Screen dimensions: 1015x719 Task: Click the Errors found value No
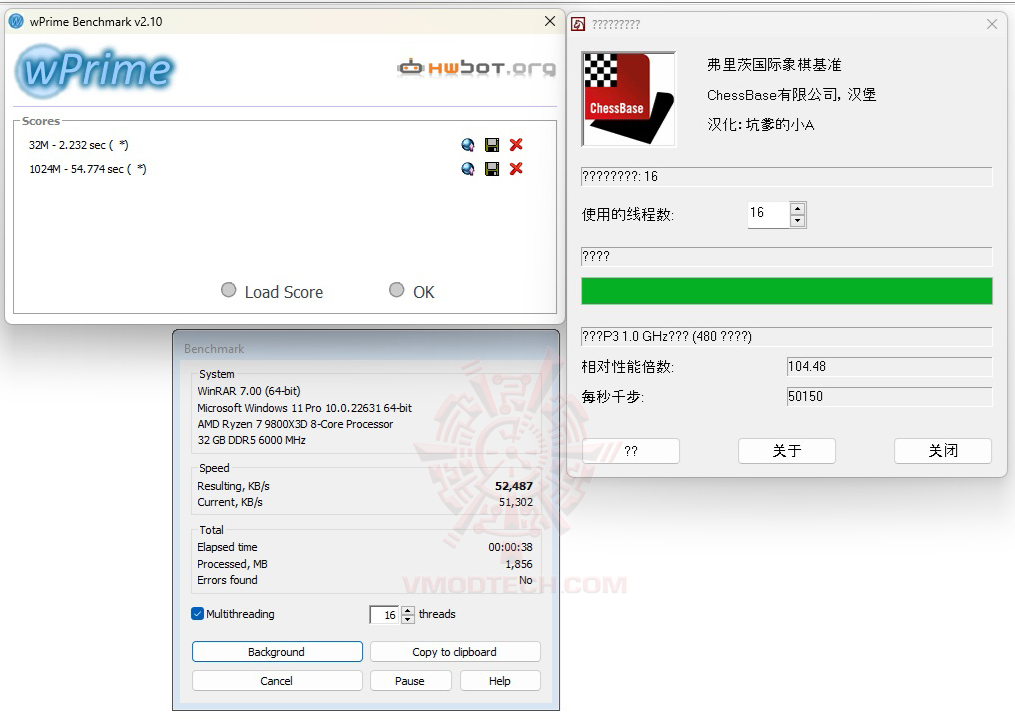pyautogui.click(x=526, y=581)
